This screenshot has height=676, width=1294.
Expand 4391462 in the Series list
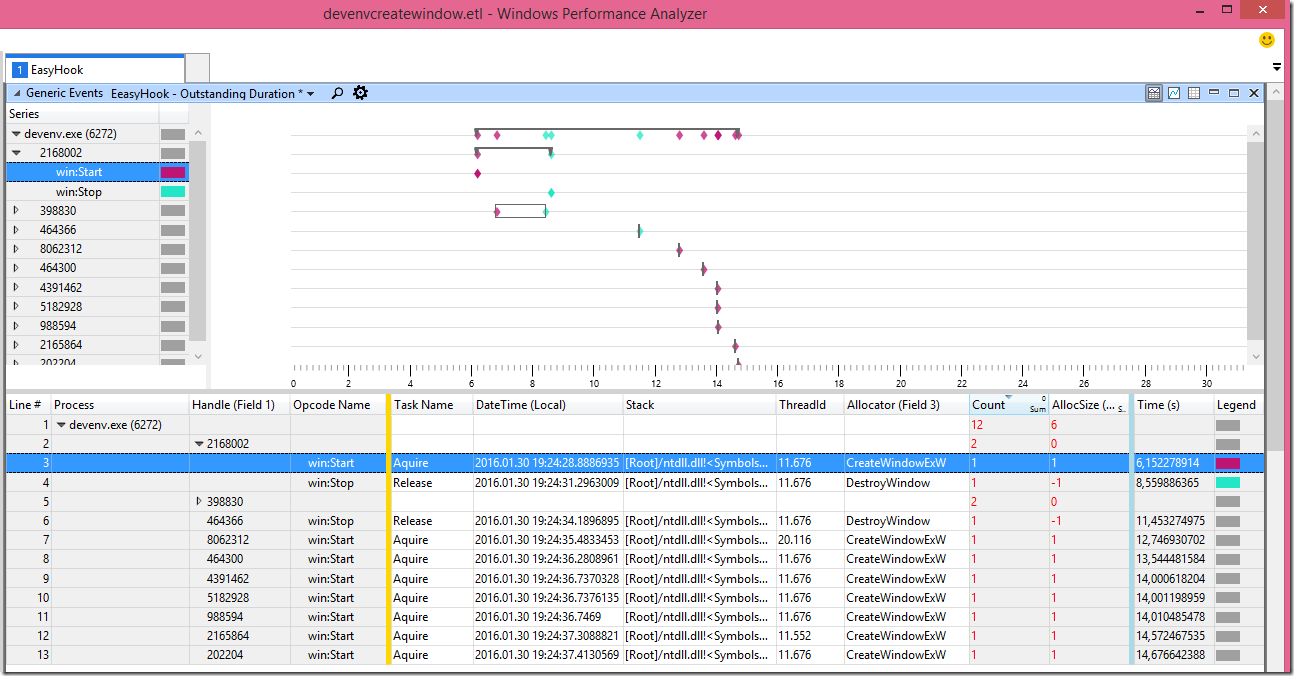tap(16, 287)
